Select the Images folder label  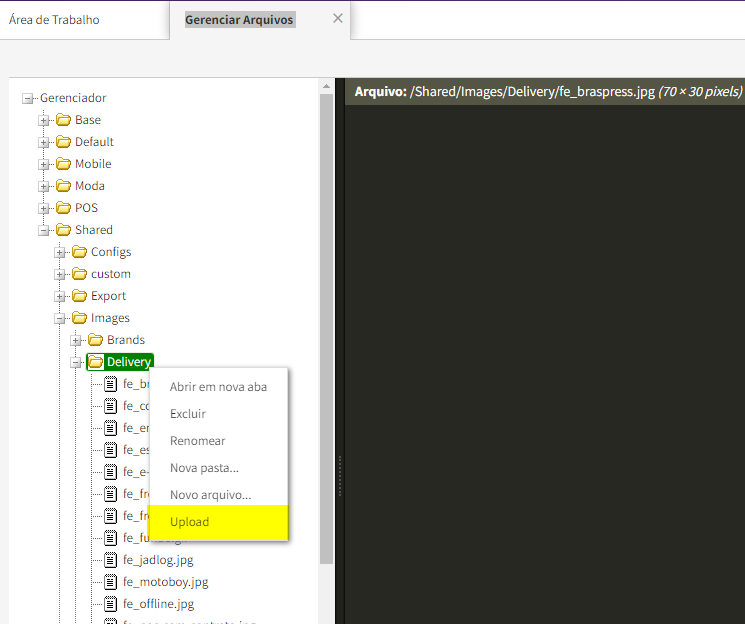(110, 318)
